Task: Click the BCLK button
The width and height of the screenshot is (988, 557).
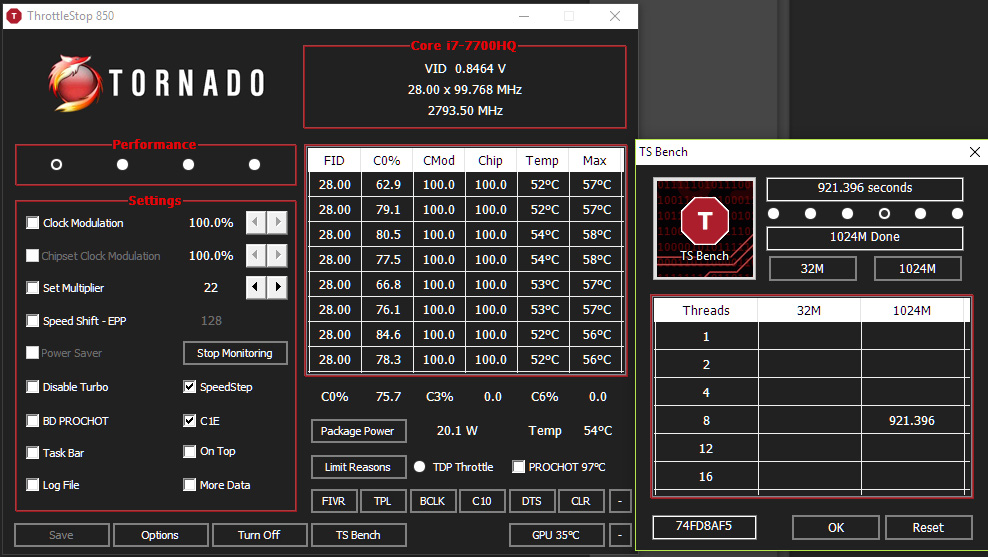Action: pos(433,501)
